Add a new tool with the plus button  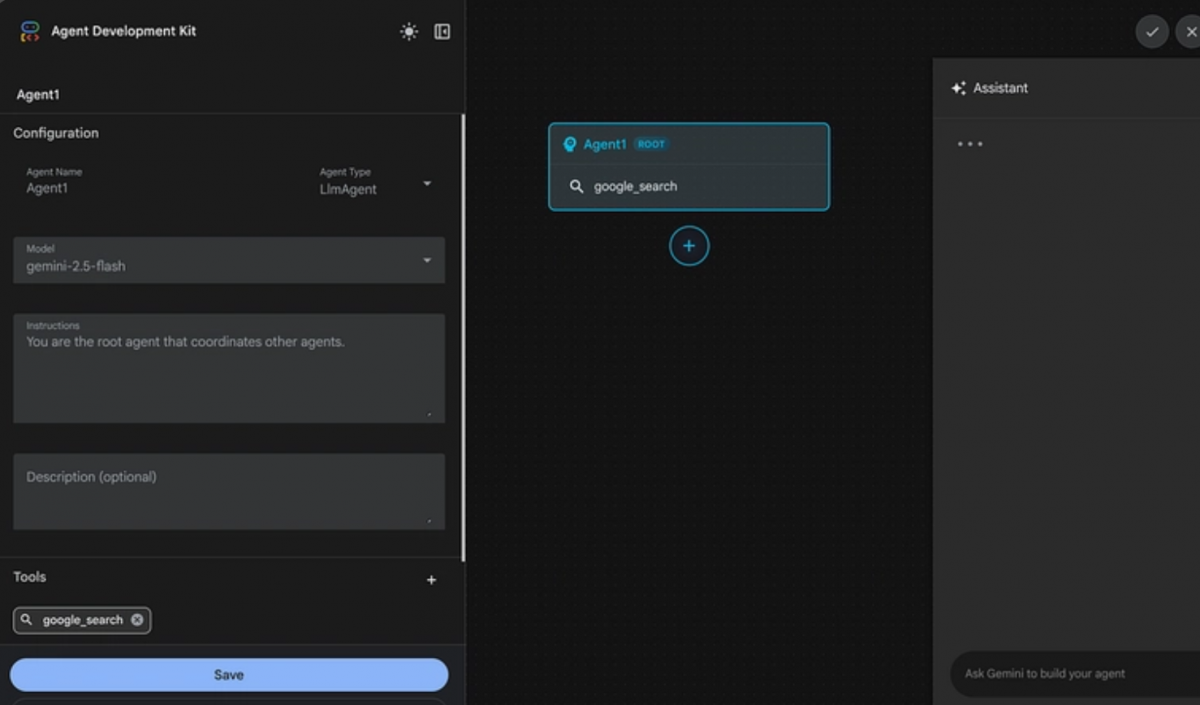(x=431, y=579)
